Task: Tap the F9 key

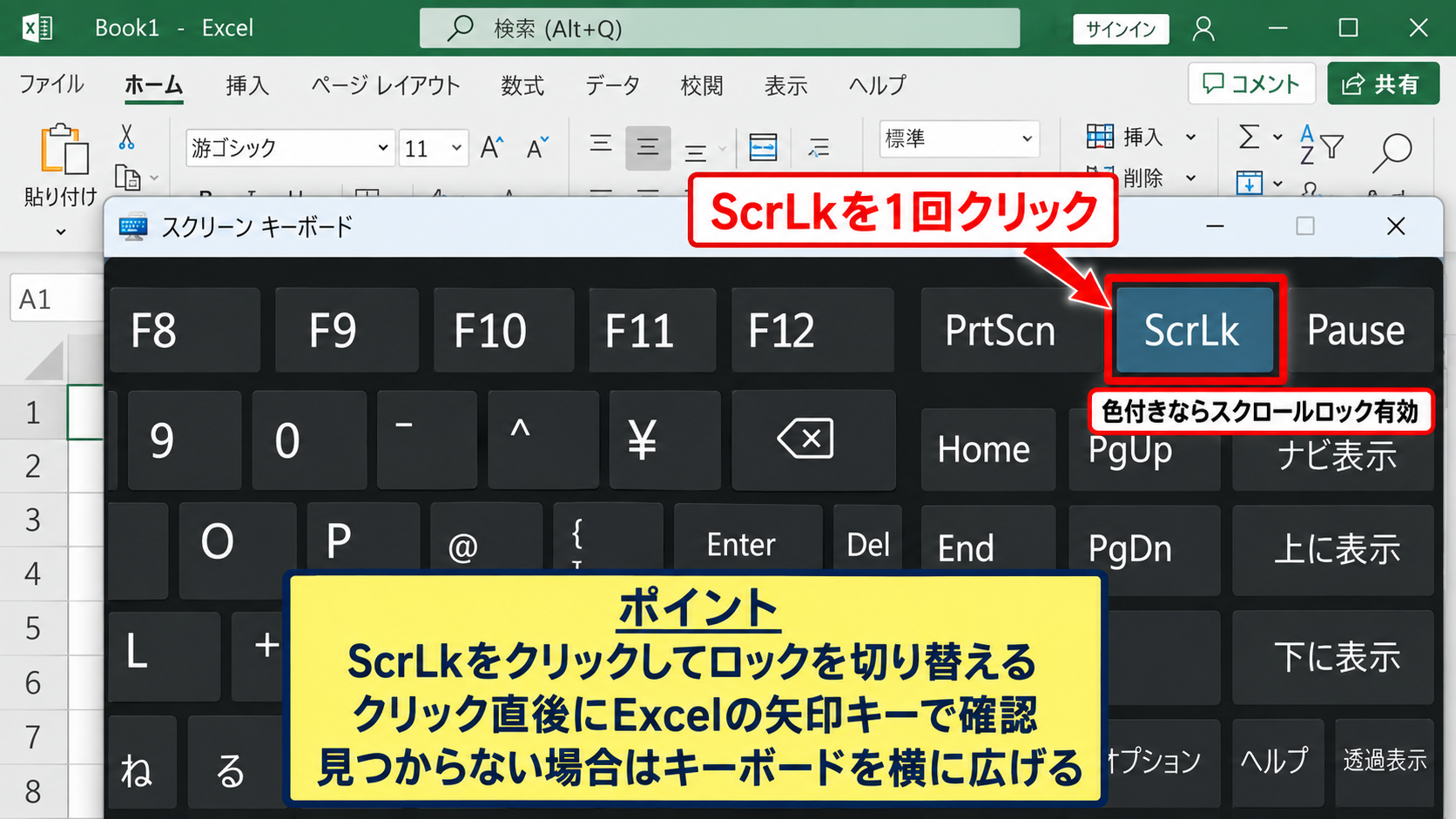Action: coord(347,331)
